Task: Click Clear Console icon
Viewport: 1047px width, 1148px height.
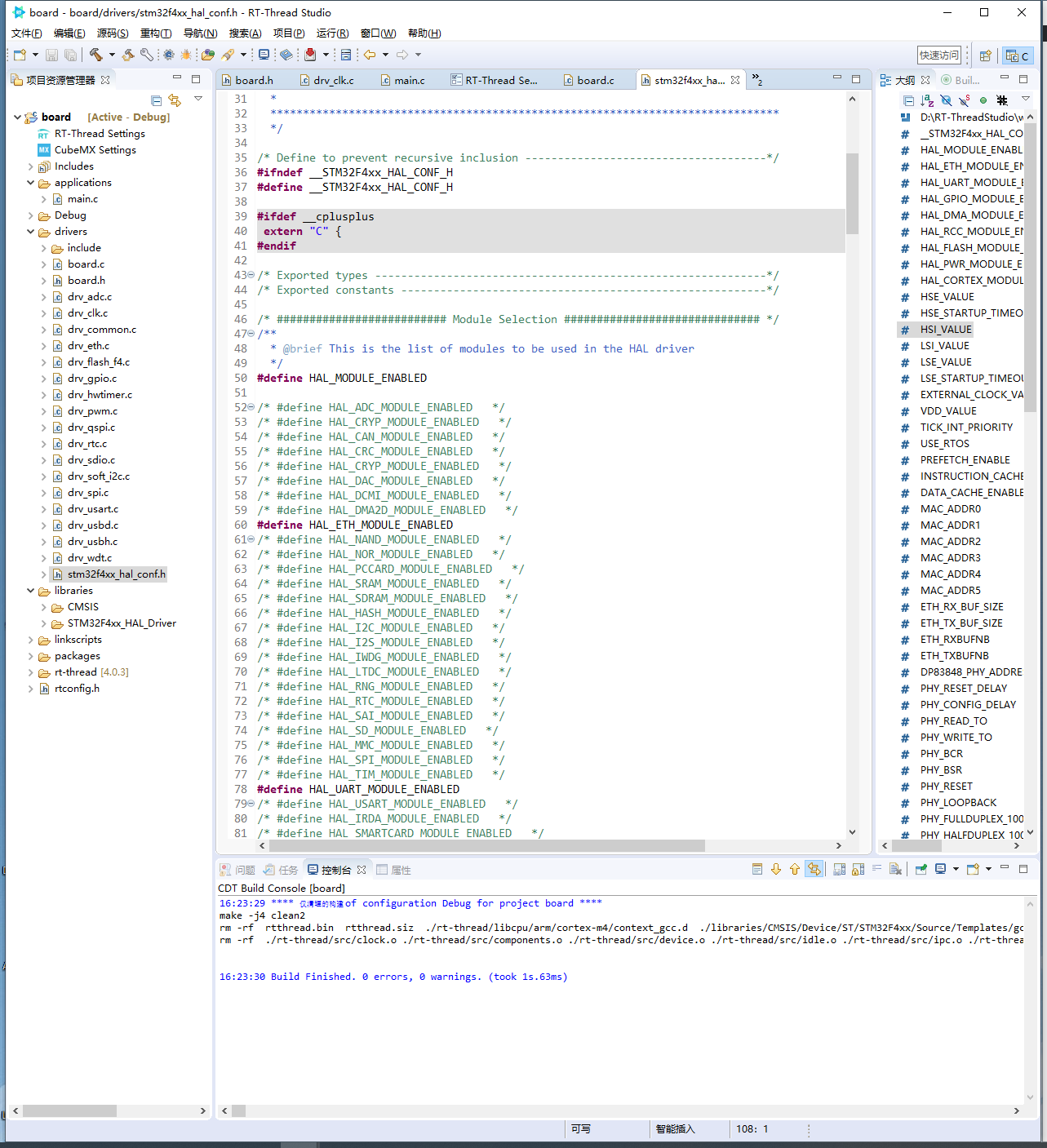Action: coord(895,869)
